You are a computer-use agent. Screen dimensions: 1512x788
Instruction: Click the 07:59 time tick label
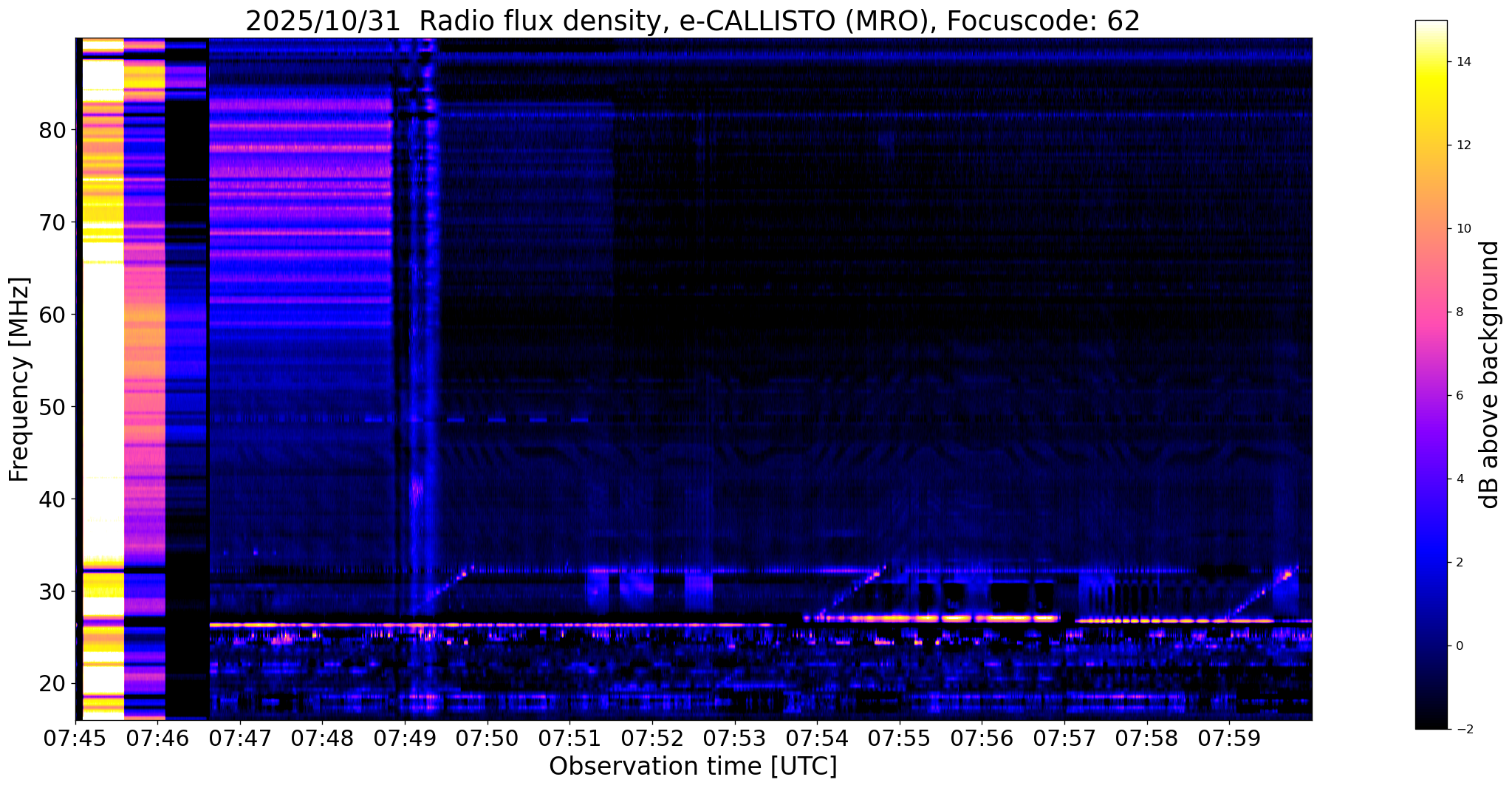point(1229,737)
